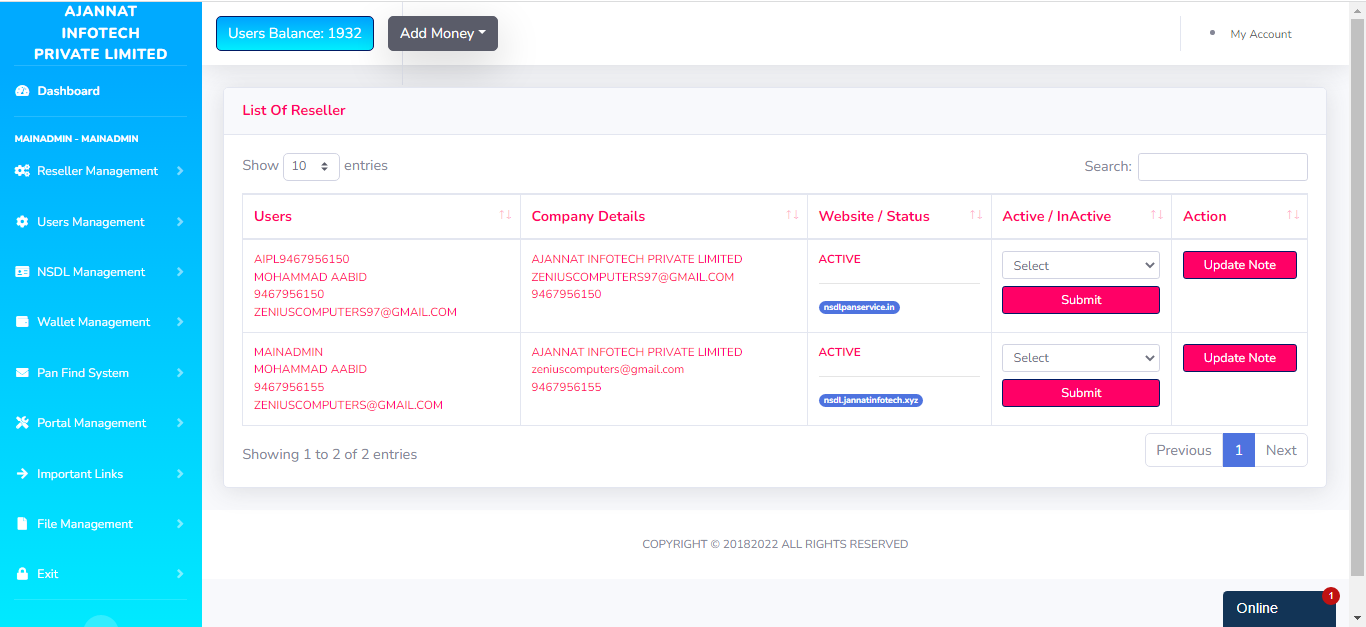This screenshot has width=1366, height=627.
Task: Click the Reseller Management gears icon
Action: (x=22, y=171)
